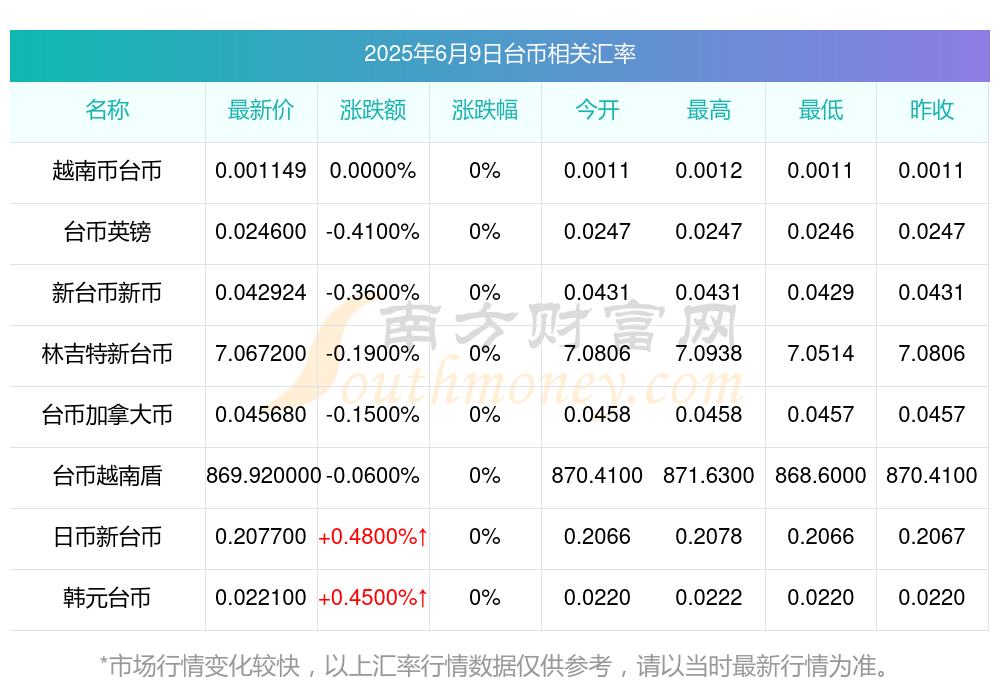Select the 韩元台币 row name
Screen dimensions: 1000x698
(x=107, y=598)
